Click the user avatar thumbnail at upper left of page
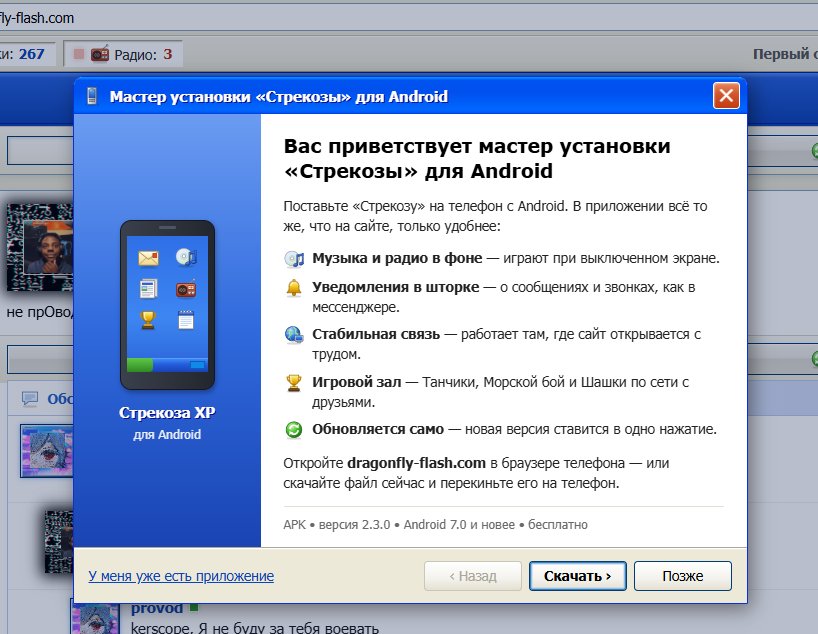The height and width of the screenshot is (634, 818). click(x=40, y=247)
